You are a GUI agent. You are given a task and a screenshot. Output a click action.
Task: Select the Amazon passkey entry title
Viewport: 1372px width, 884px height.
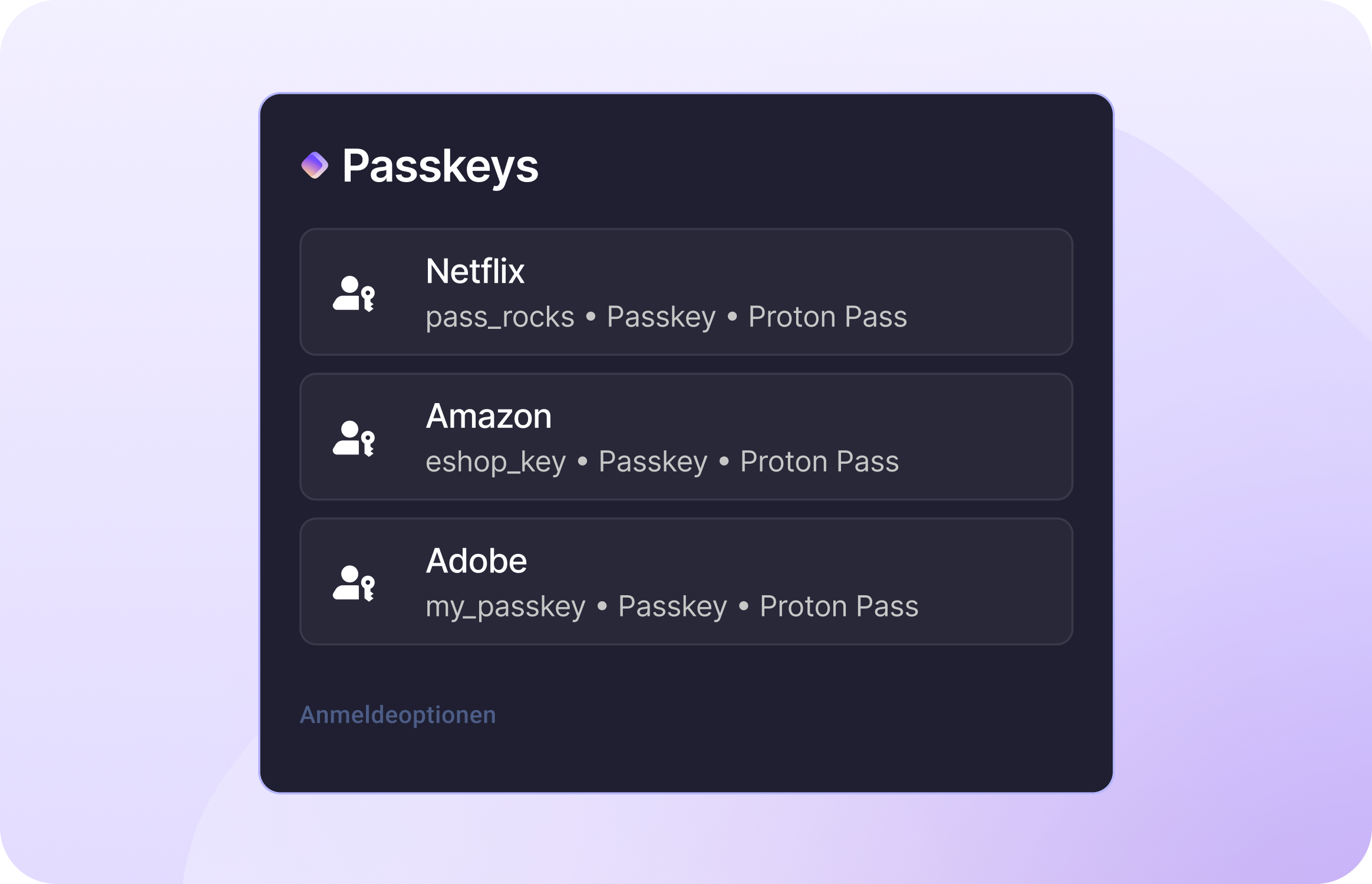coord(489,416)
